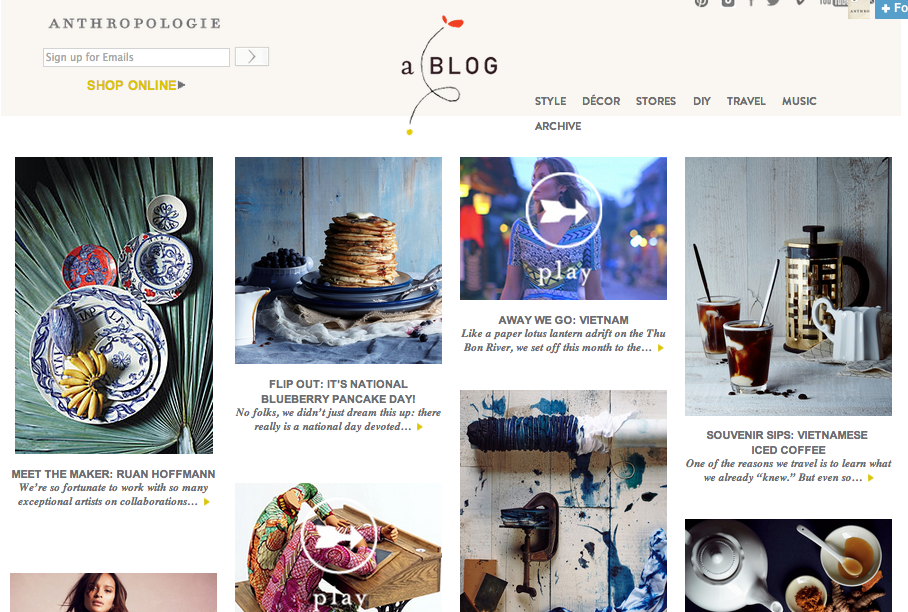This screenshot has width=908, height=612.
Task: Play the Away We Go Vietnam video
Action: (x=563, y=210)
